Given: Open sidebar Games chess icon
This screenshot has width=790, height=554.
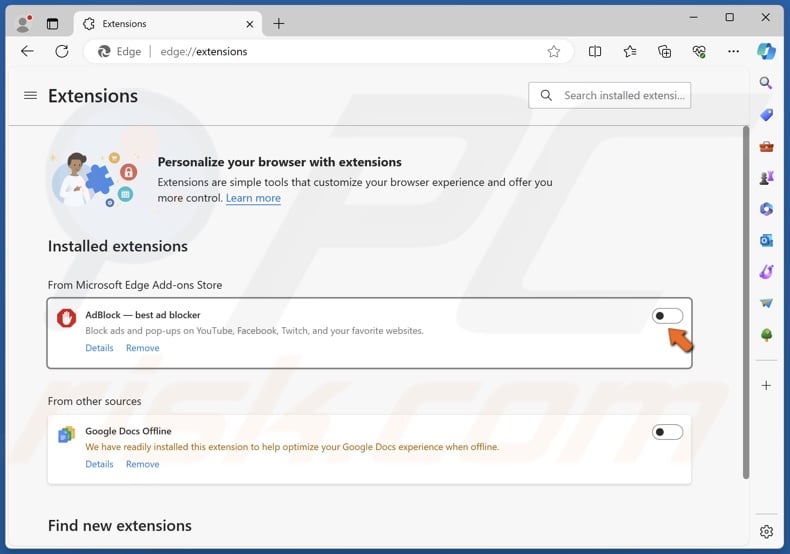Looking at the screenshot, I should coord(766,178).
